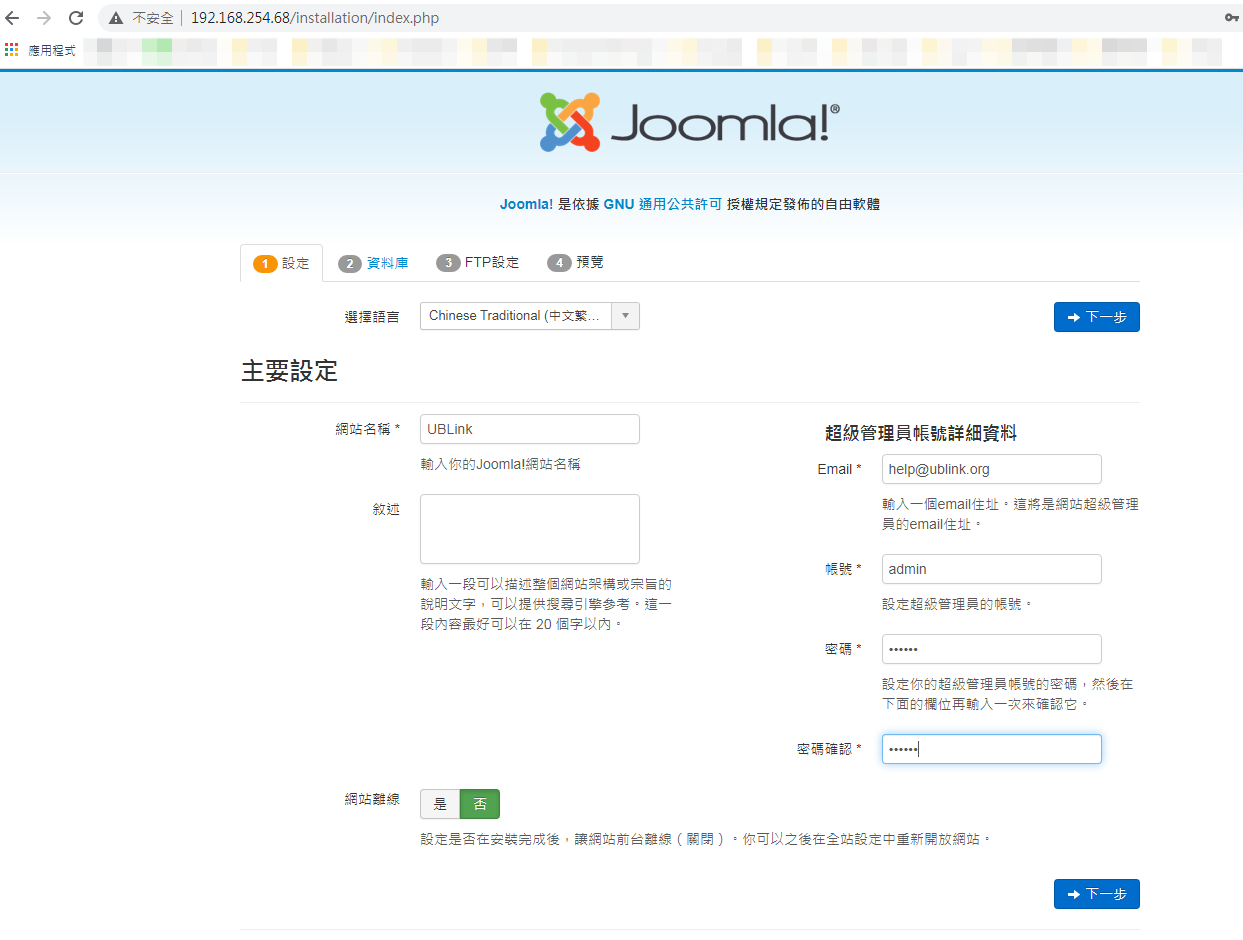The height and width of the screenshot is (940, 1243).
Task: Click the 網站名稱 input field
Action: click(529, 429)
